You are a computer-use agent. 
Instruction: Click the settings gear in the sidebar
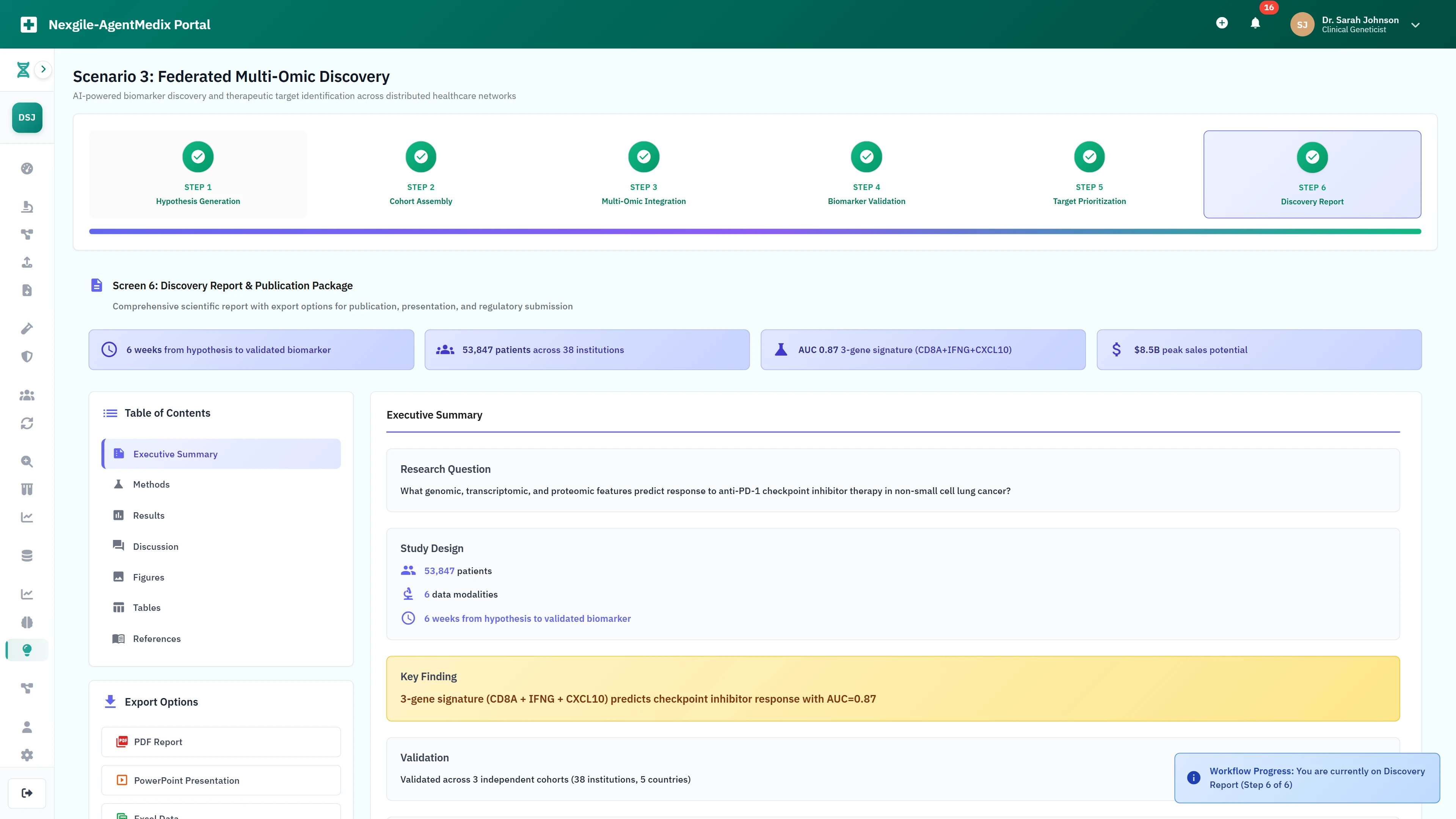[27, 755]
